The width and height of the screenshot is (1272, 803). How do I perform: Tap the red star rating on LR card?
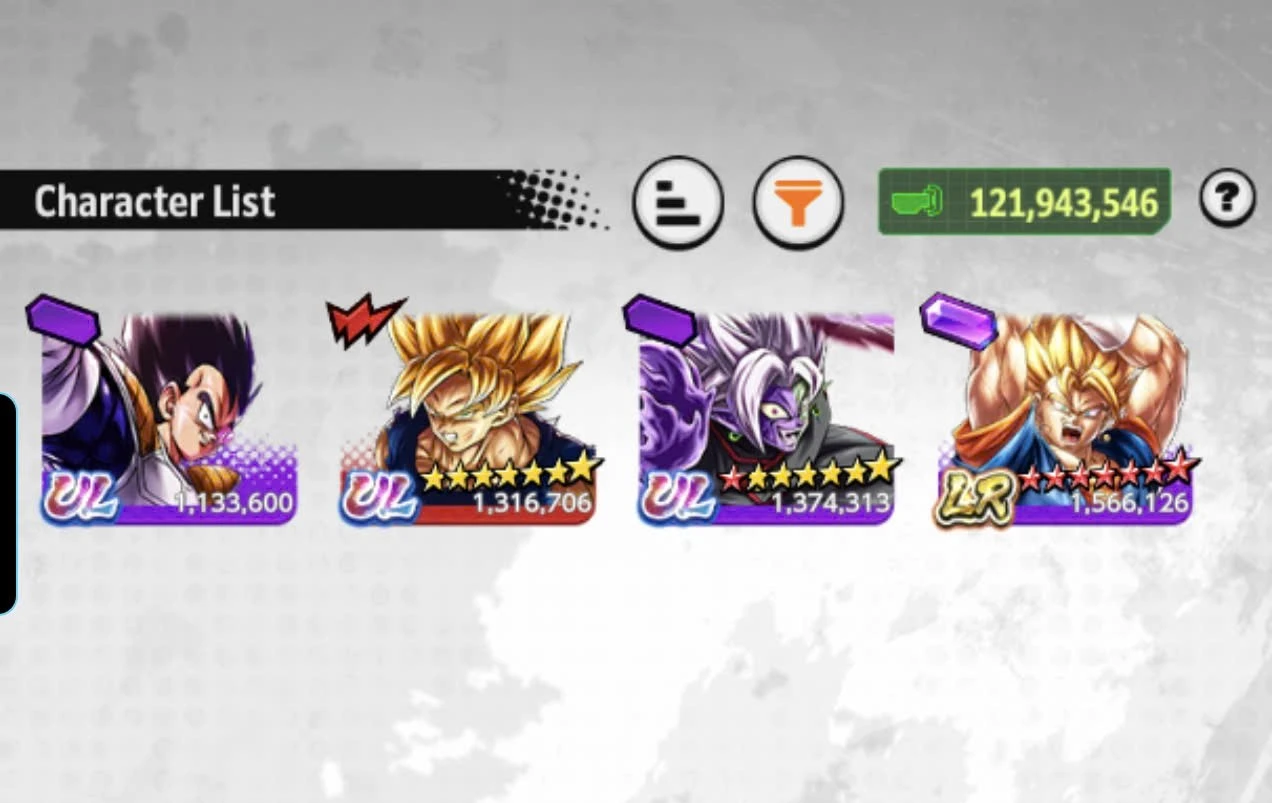pyautogui.click(x=1108, y=468)
